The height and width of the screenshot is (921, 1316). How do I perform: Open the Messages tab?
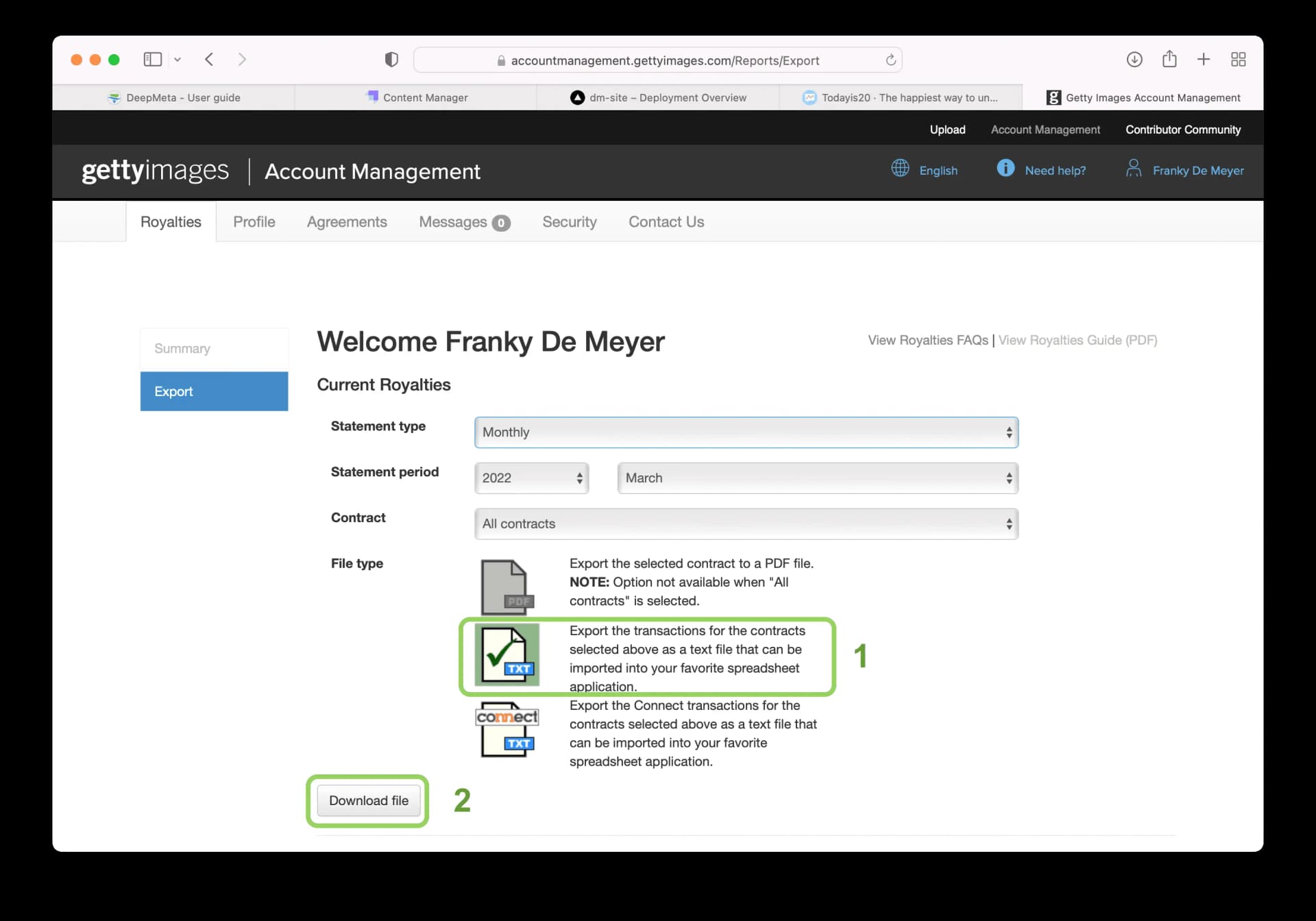pyautogui.click(x=464, y=222)
